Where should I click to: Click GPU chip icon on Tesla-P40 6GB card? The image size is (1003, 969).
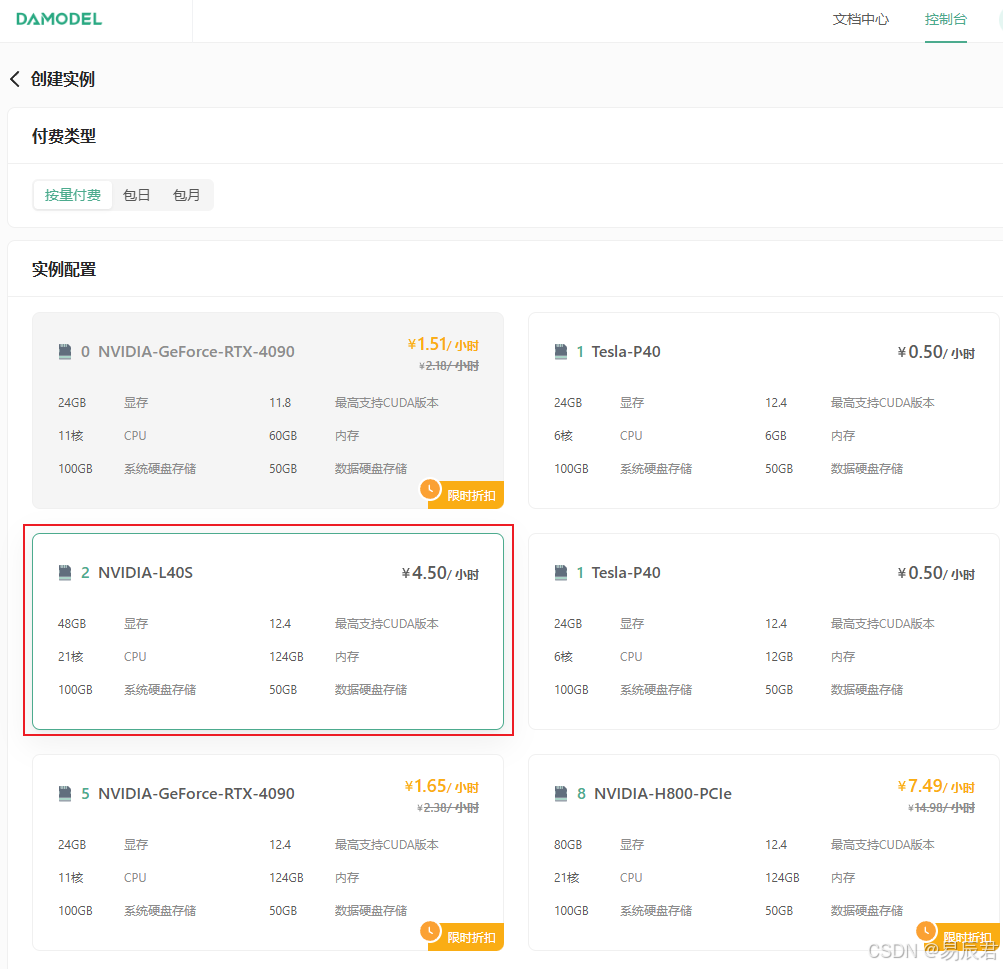click(x=561, y=352)
